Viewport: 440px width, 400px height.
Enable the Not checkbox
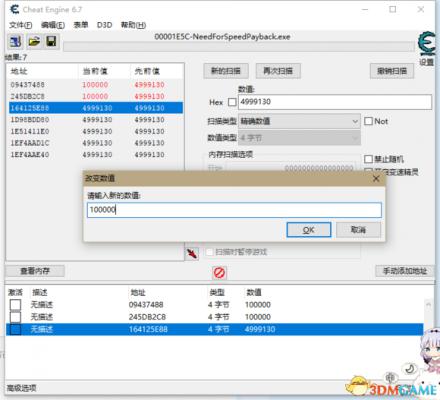click(368, 121)
